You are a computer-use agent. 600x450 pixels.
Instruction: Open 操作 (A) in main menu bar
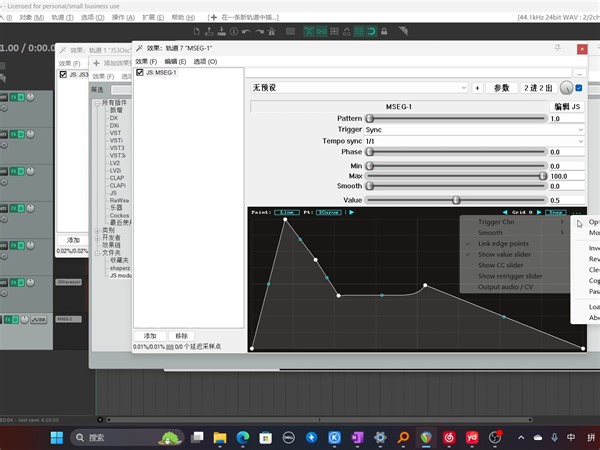point(123,17)
